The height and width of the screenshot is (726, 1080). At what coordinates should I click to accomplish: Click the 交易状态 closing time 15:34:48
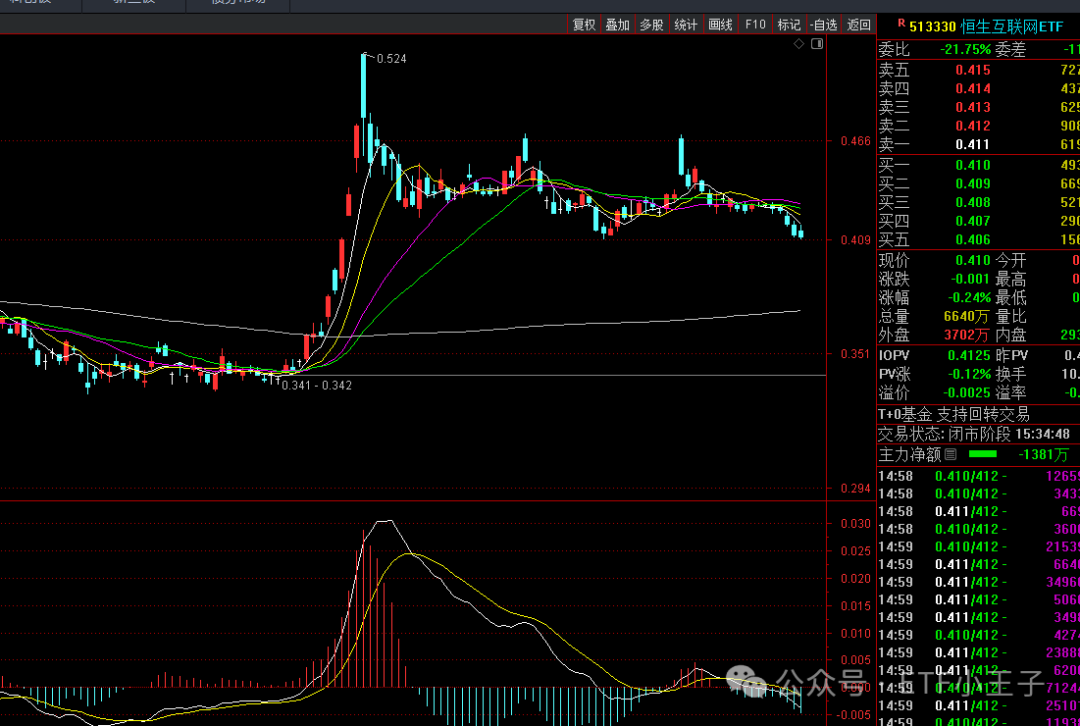click(1042, 435)
